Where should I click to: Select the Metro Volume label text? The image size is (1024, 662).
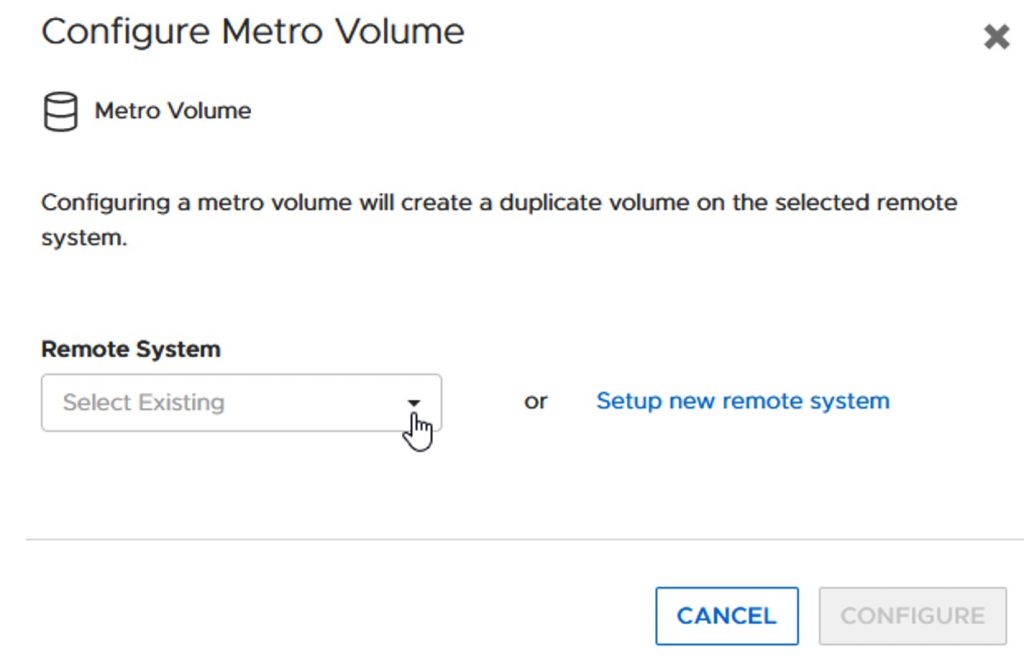173,110
